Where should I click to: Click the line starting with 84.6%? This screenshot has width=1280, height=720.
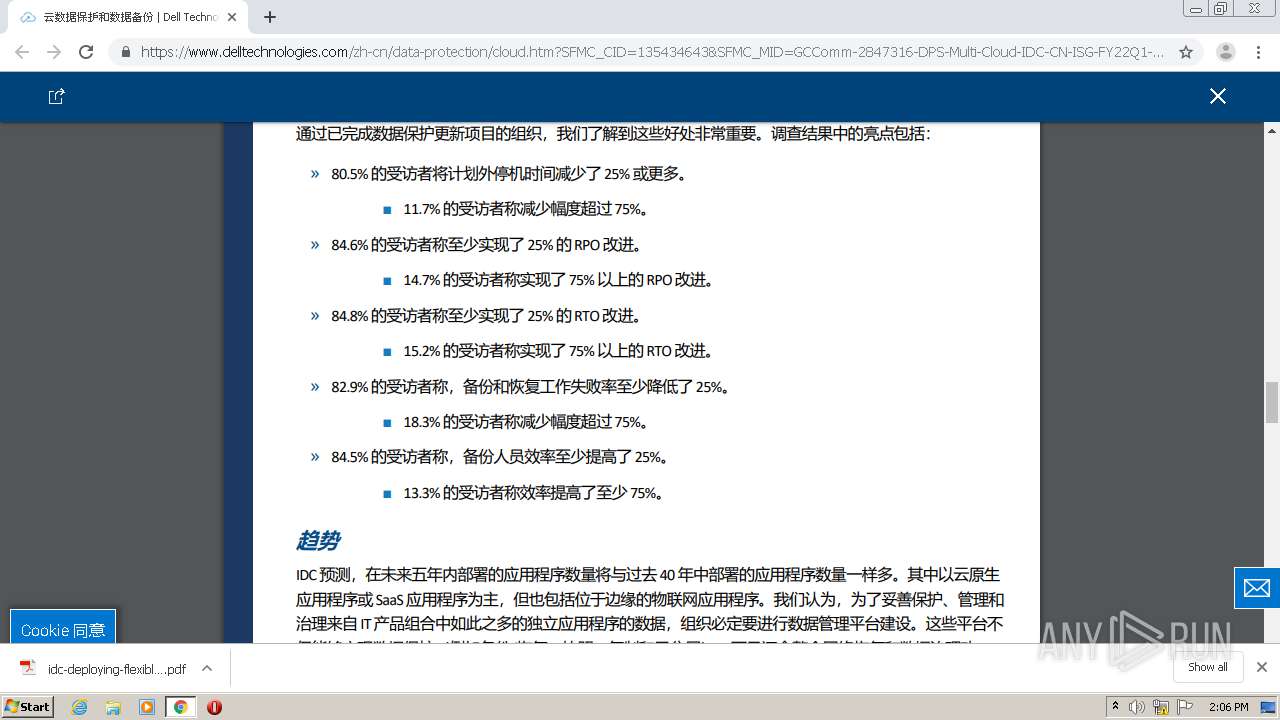click(486, 245)
